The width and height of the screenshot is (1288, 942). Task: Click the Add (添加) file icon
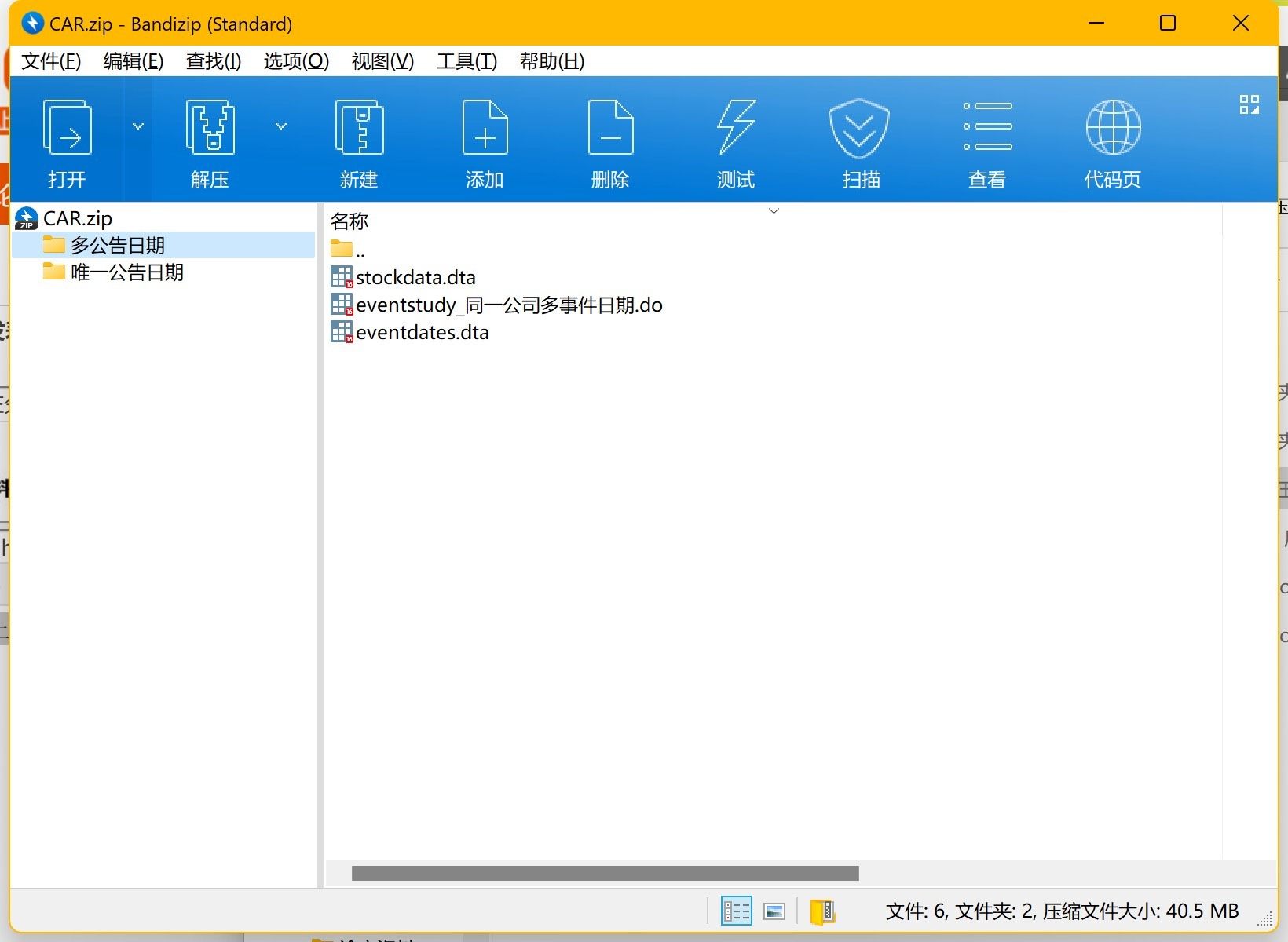point(485,127)
